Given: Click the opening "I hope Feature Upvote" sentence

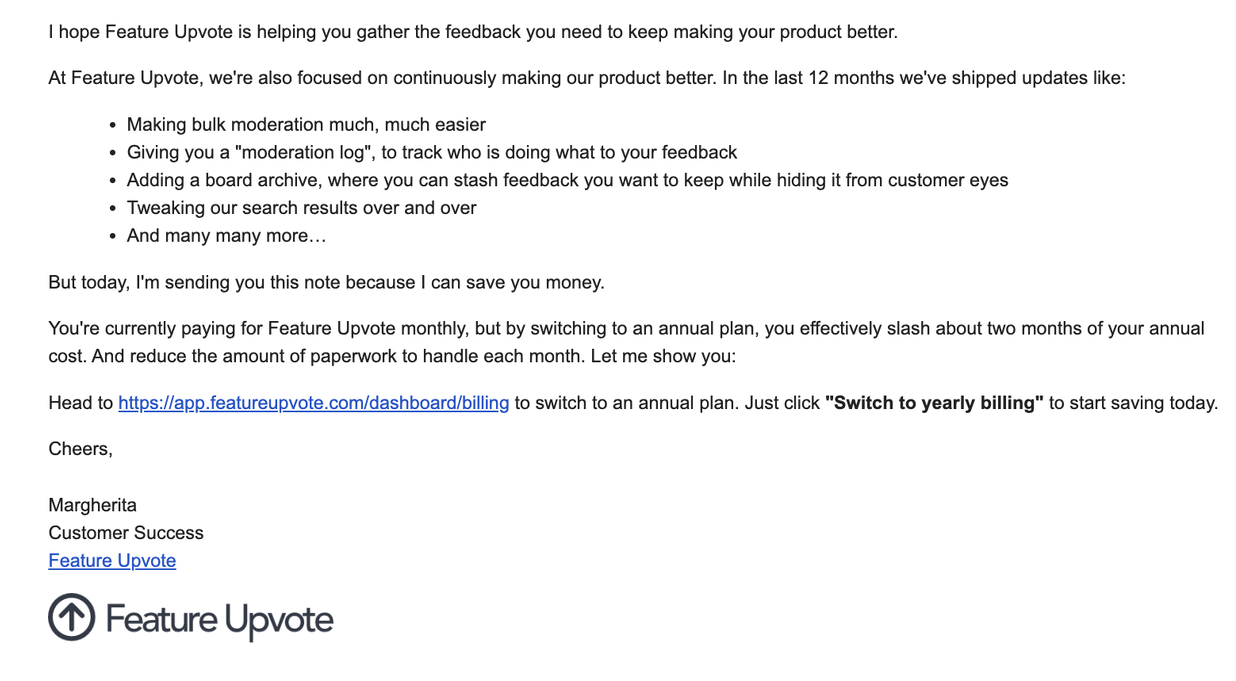Looking at the screenshot, I should pos(472,32).
